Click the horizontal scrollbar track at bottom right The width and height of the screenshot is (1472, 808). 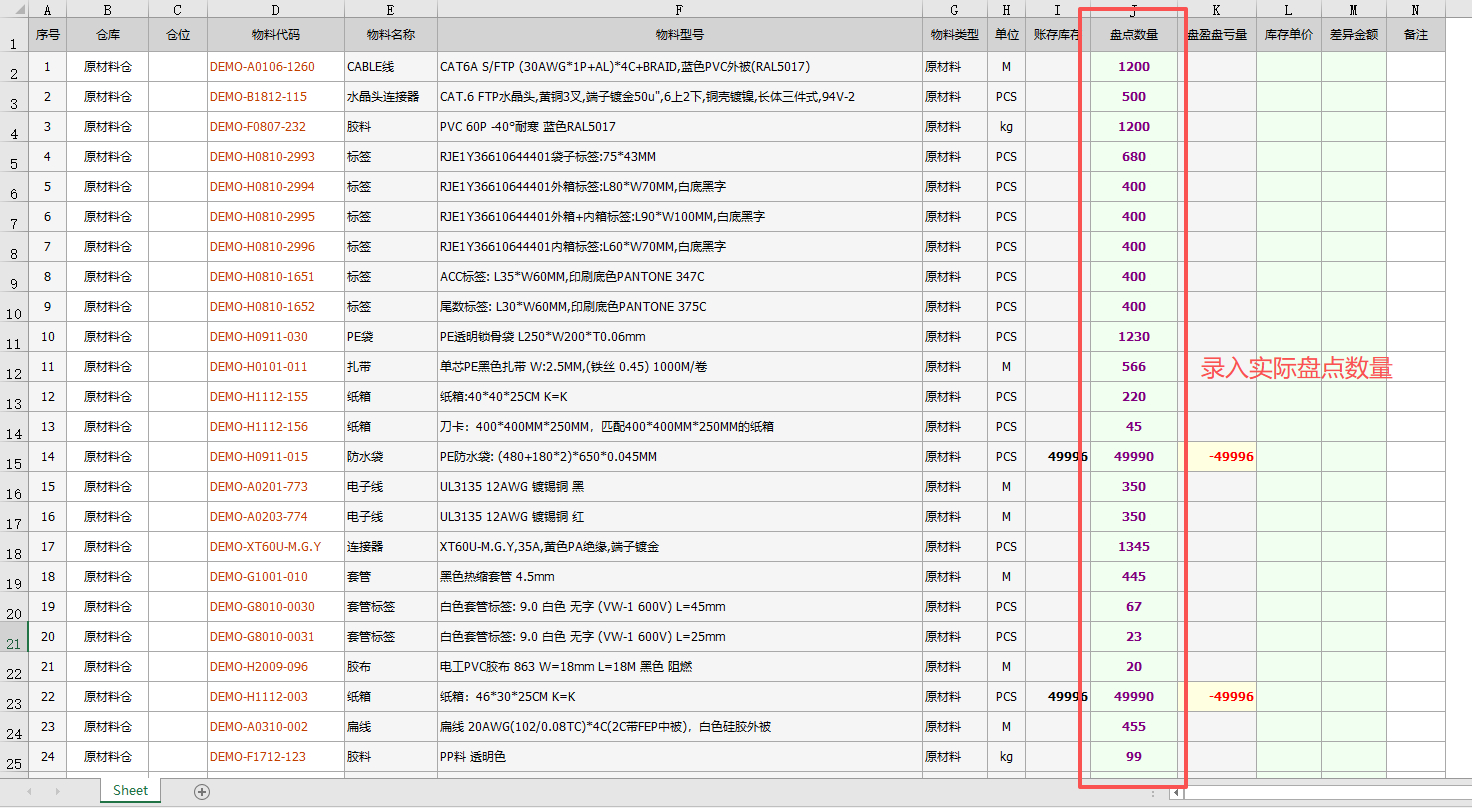[x=1327, y=793]
